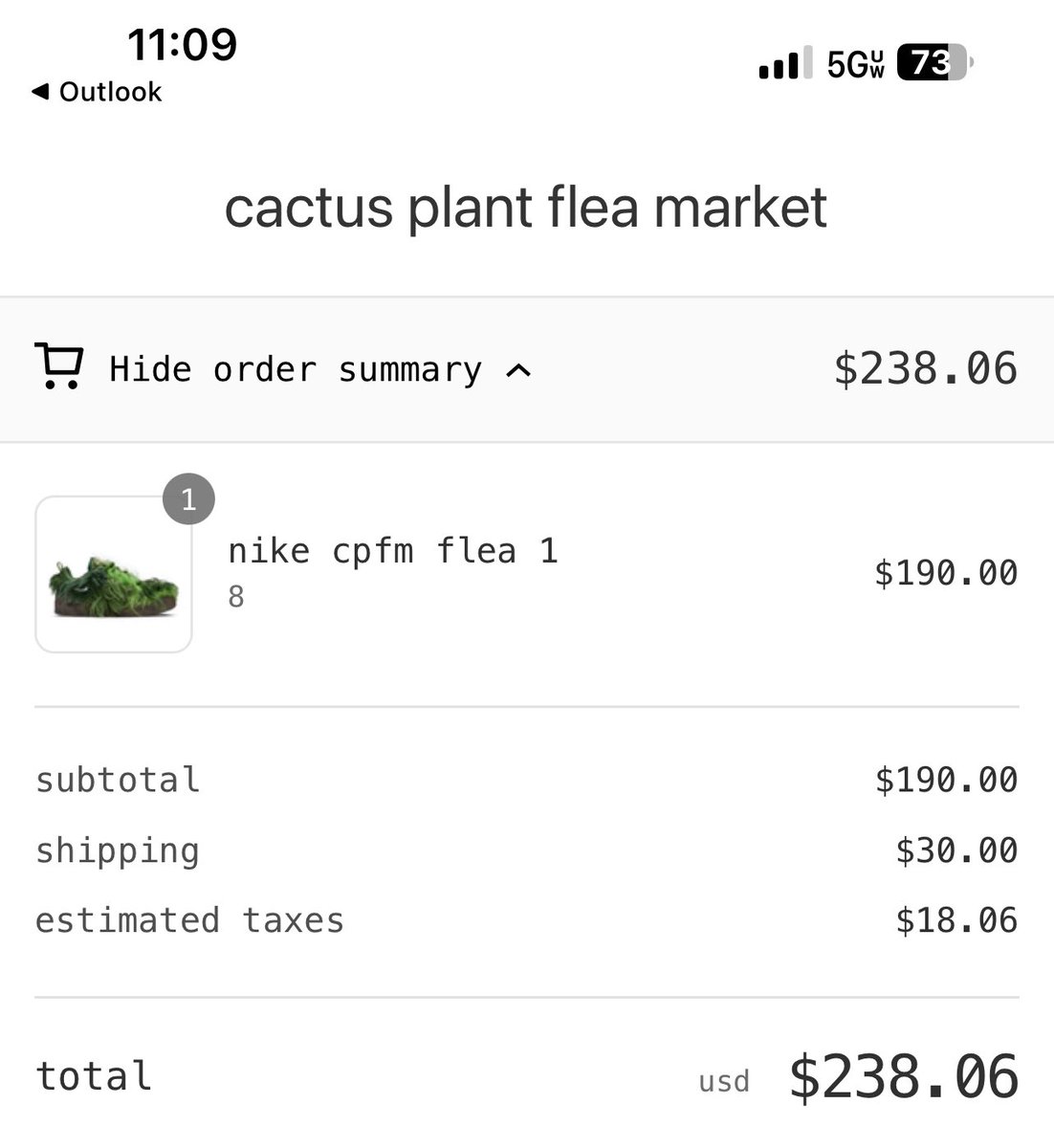This screenshot has height=1148, width=1054.
Task: Tap the shopping cart icon
Action: point(58,367)
